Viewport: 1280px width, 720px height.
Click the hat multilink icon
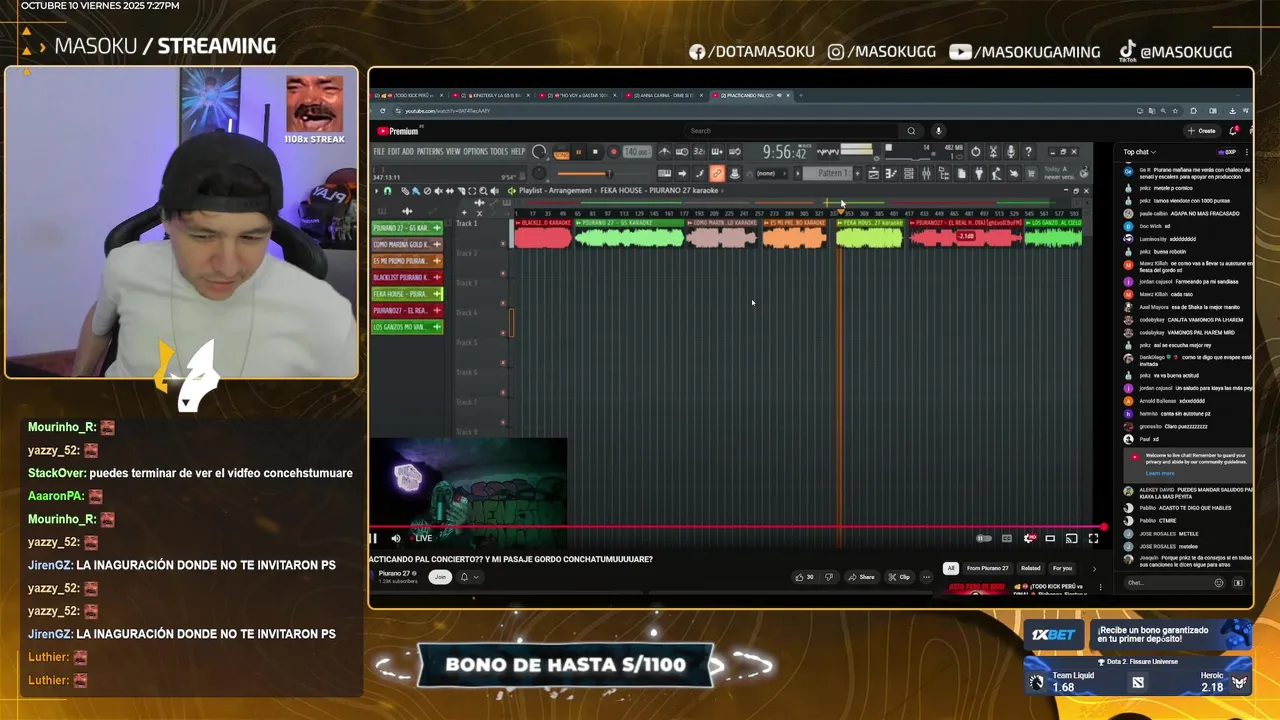coord(735,173)
